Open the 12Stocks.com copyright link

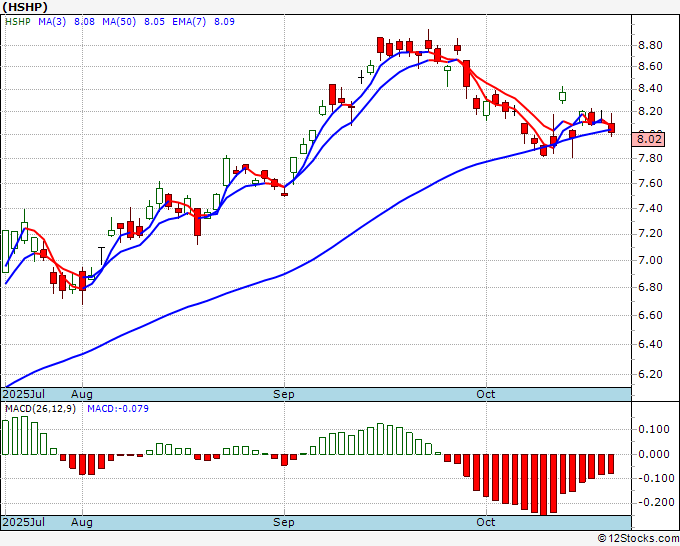click(x=638, y=539)
